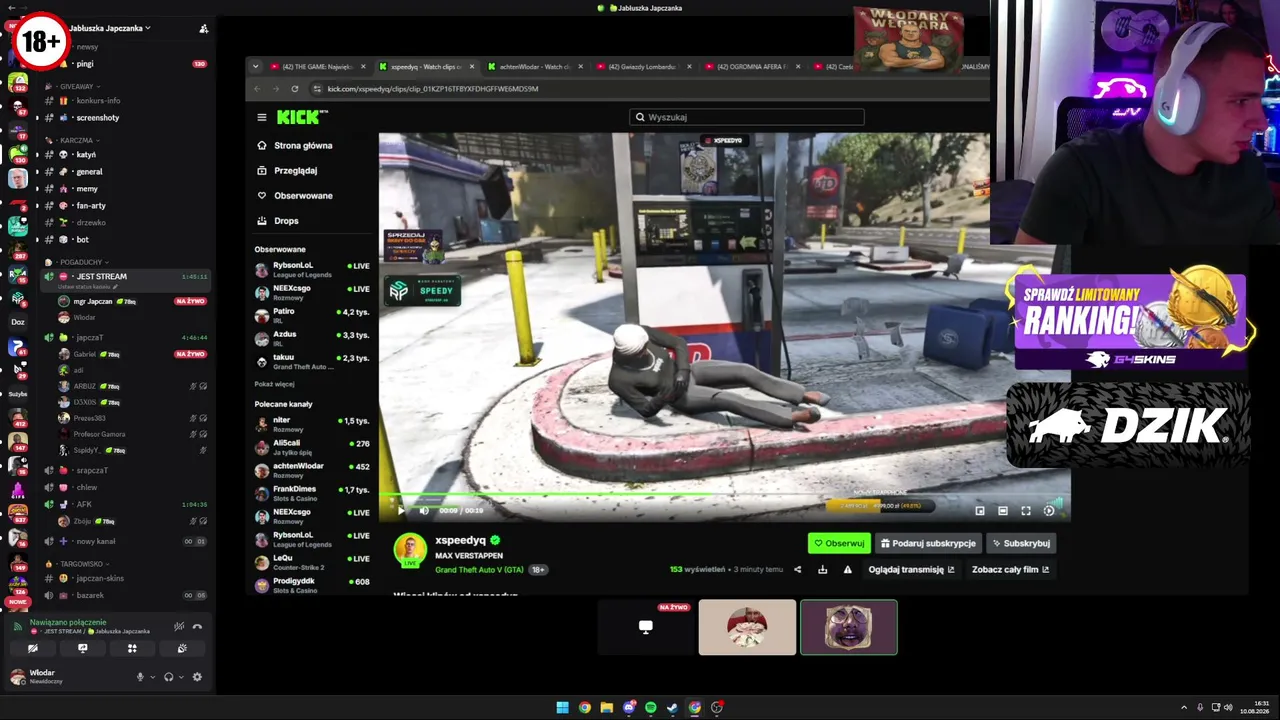1280x720 pixels.
Task: Seek on the clip progress bar
Action: (x=724, y=495)
